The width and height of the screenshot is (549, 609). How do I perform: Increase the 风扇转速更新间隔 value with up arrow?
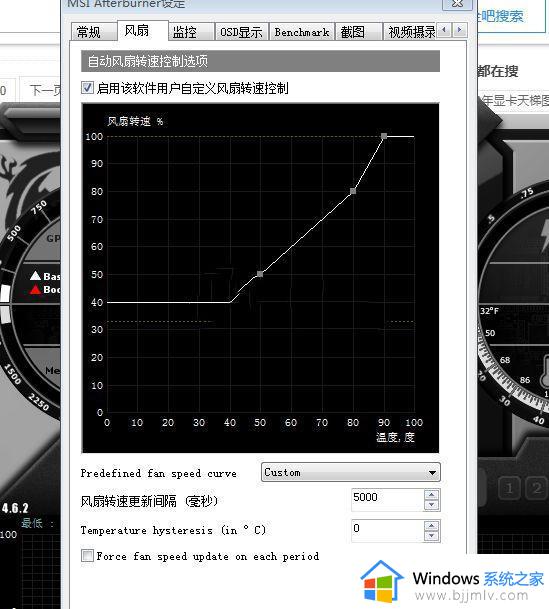(x=432, y=494)
